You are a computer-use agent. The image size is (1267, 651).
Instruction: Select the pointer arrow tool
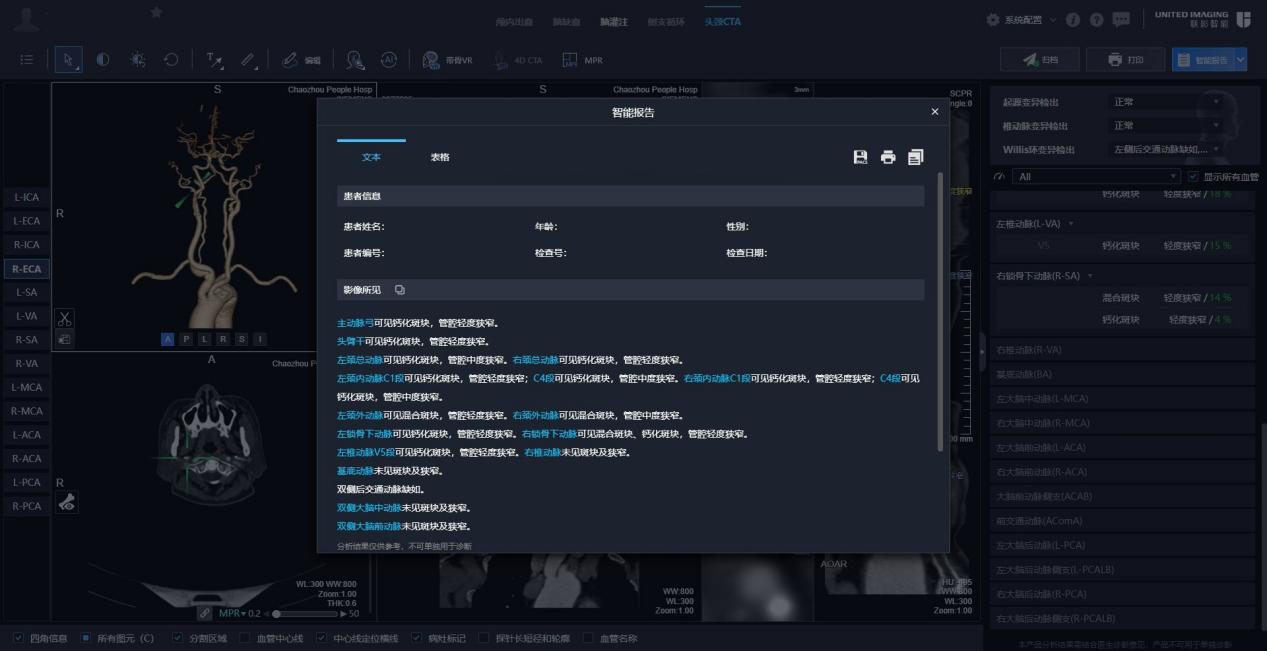68,60
